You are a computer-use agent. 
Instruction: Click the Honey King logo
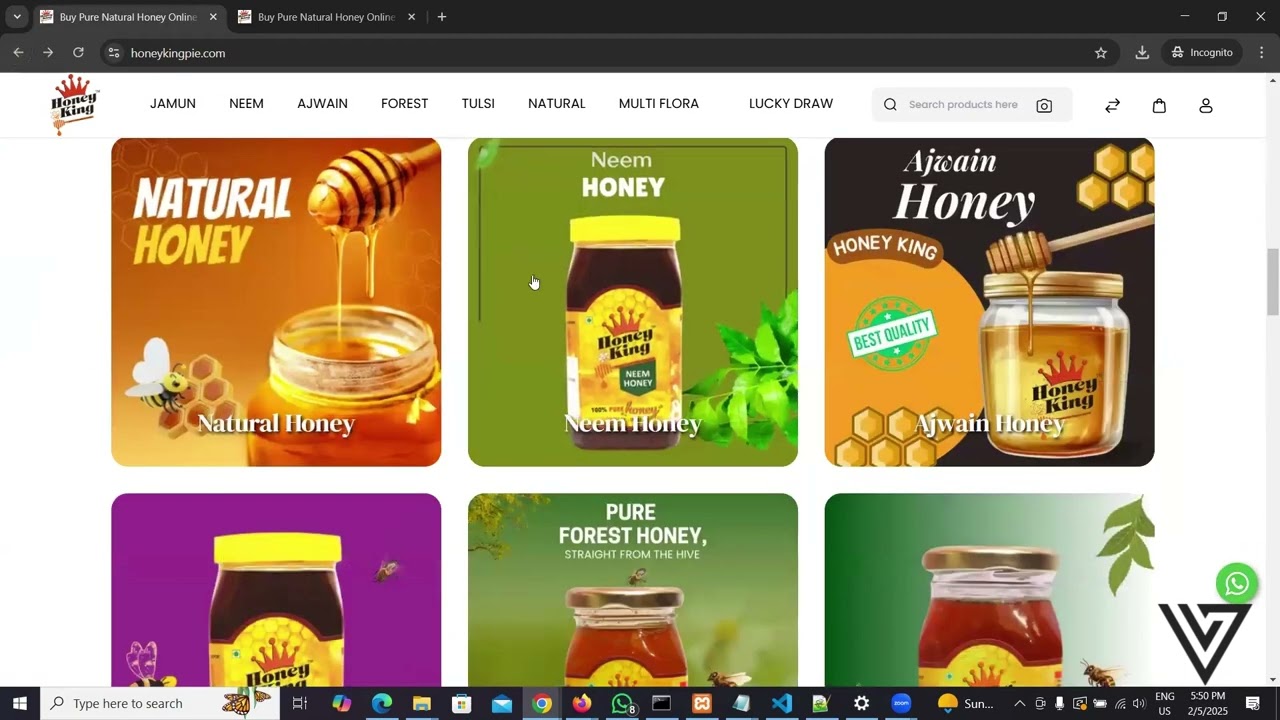[x=74, y=104]
